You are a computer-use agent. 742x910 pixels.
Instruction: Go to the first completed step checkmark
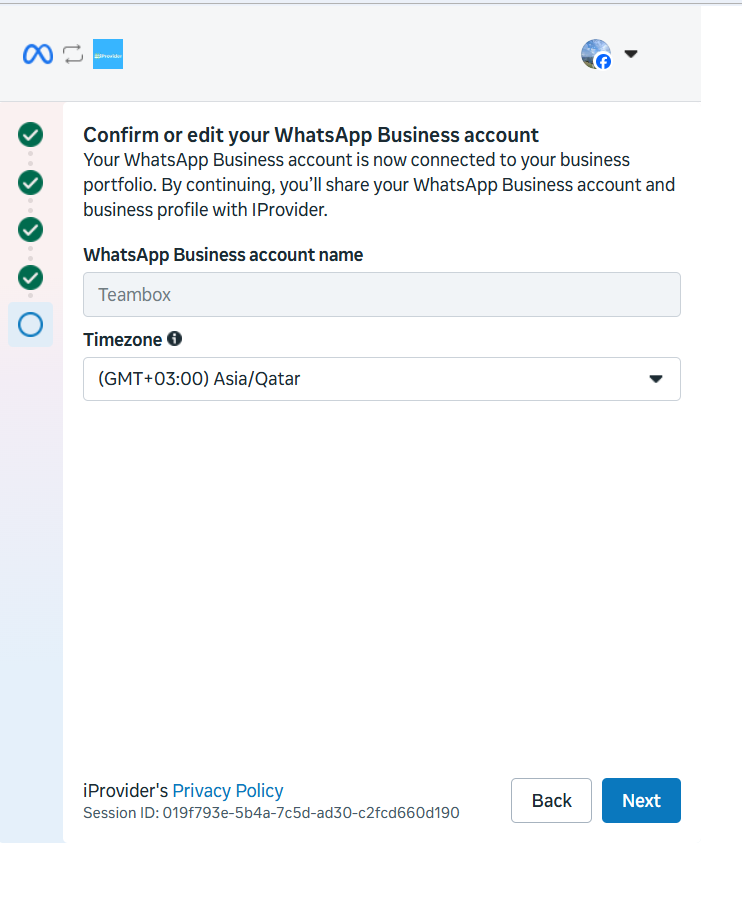pos(30,135)
